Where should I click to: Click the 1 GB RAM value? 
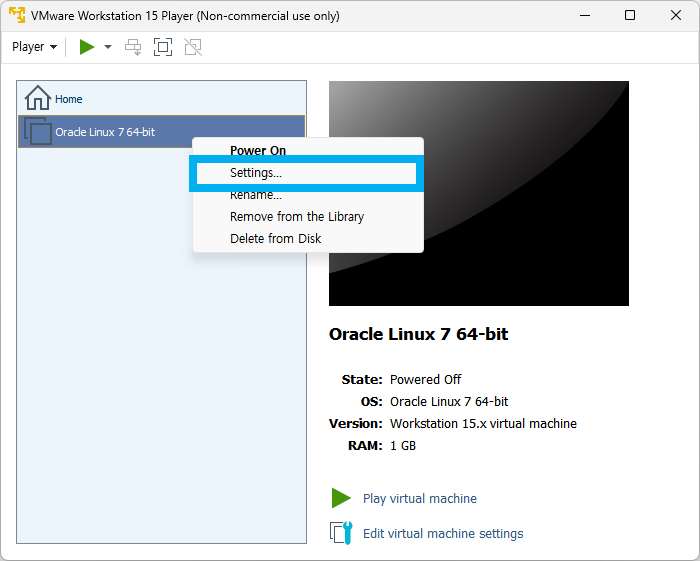click(403, 445)
